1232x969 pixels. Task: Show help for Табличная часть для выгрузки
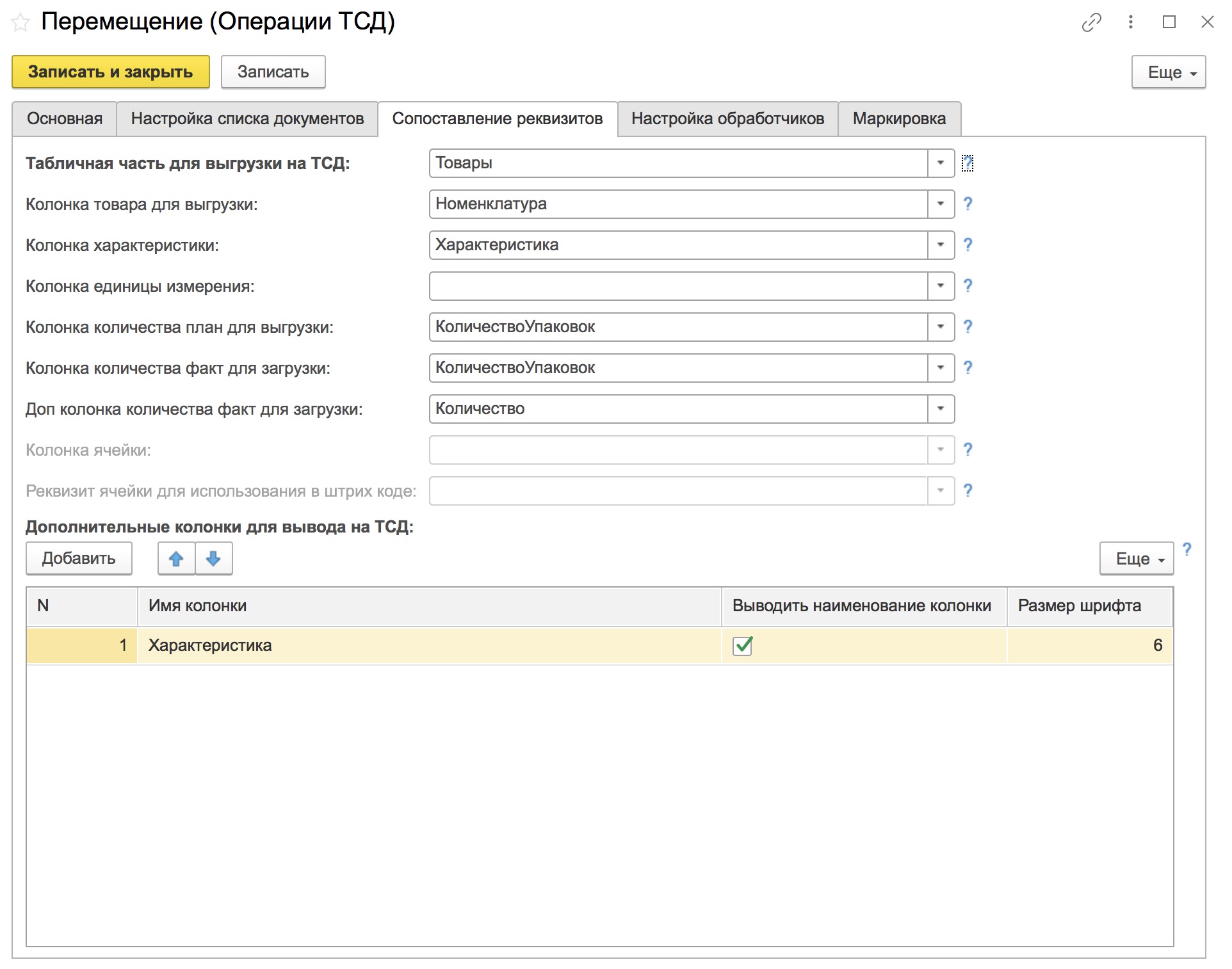tap(968, 163)
